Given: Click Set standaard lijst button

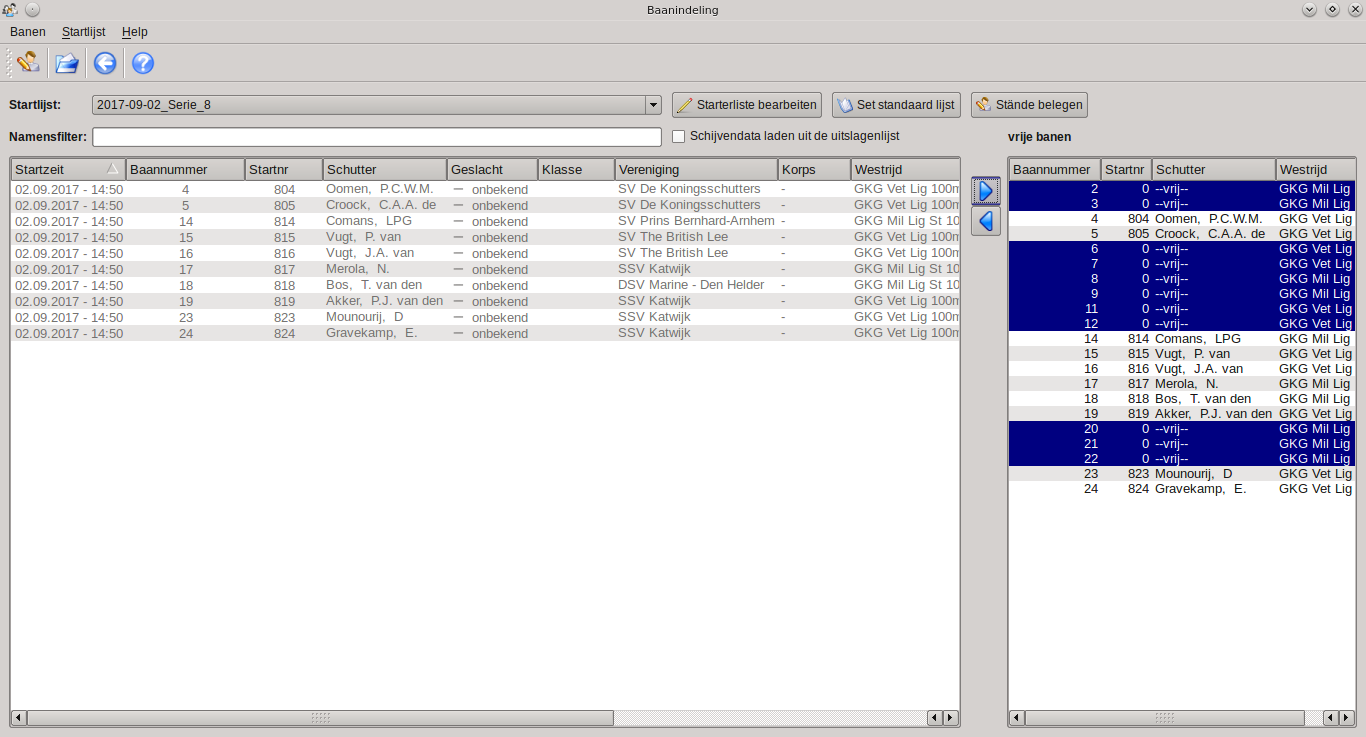Looking at the screenshot, I should click(x=897, y=105).
